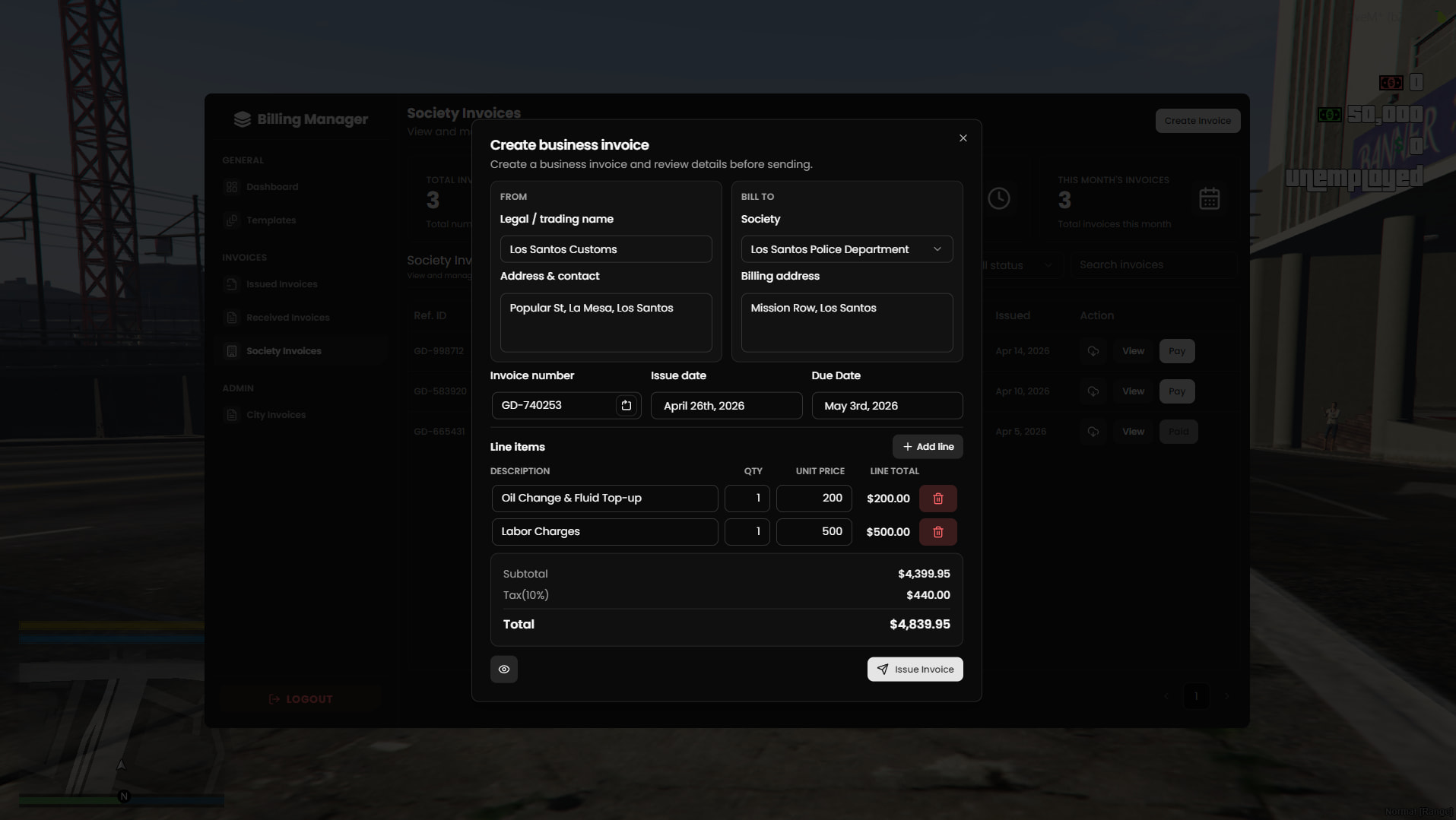Click the download icon for Apr 10 invoice
This screenshot has width=1456, height=820.
[1093, 391]
